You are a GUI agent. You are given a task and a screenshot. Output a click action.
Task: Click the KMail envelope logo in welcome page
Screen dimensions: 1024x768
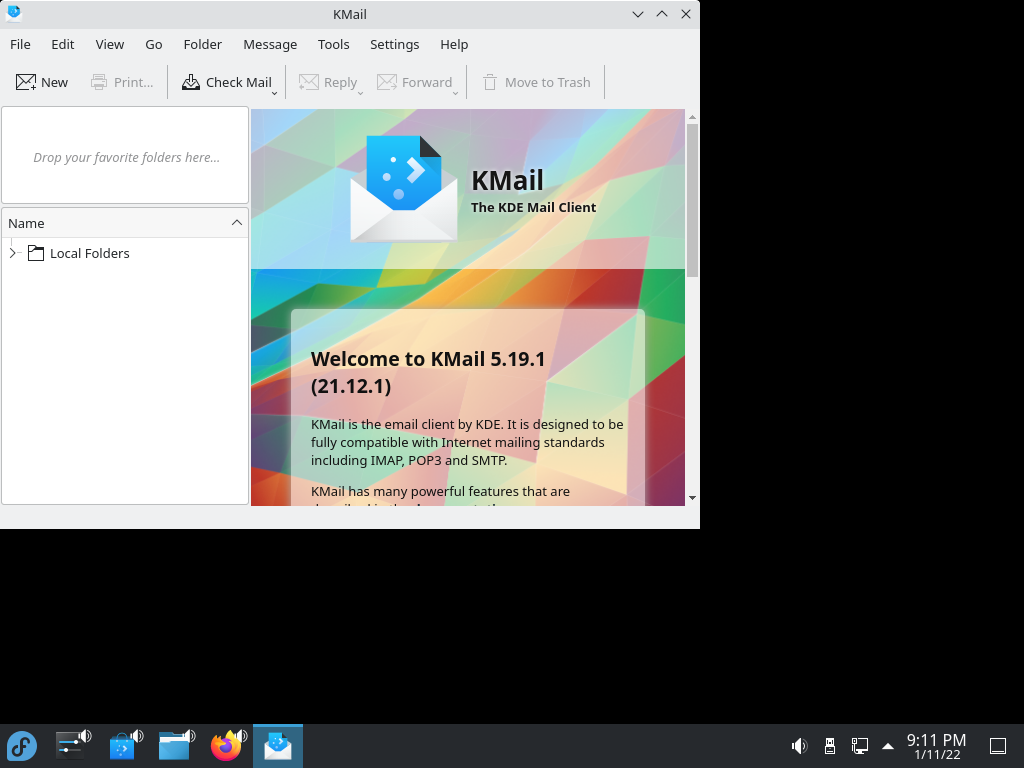pos(404,189)
